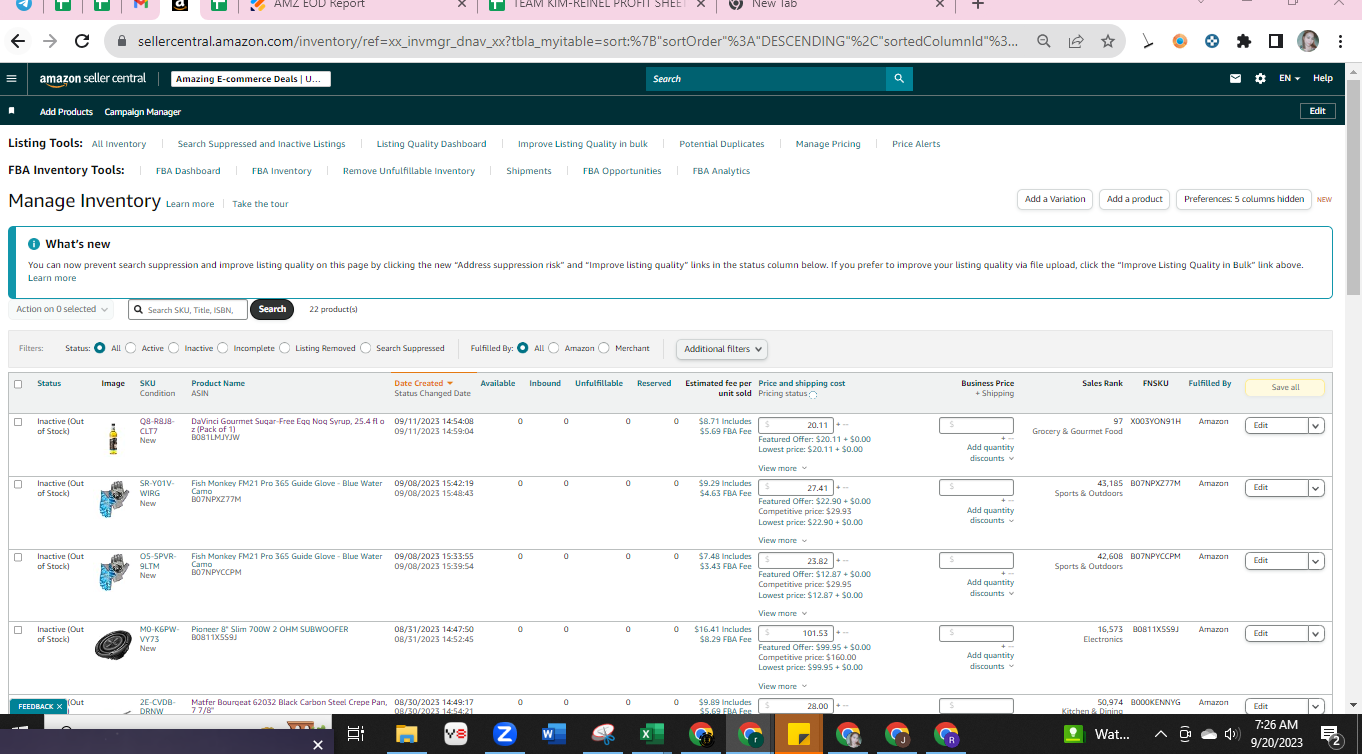Open the EN language dropdown
Viewport: 1362px width, 754px height.
[x=1289, y=78]
